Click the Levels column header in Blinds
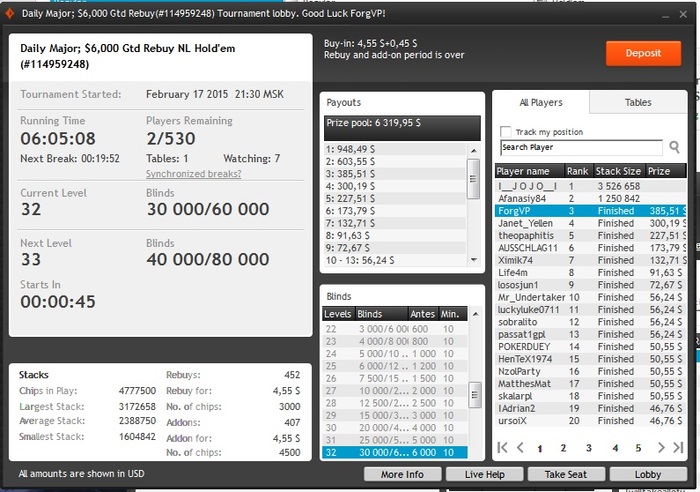 [338, 314]
